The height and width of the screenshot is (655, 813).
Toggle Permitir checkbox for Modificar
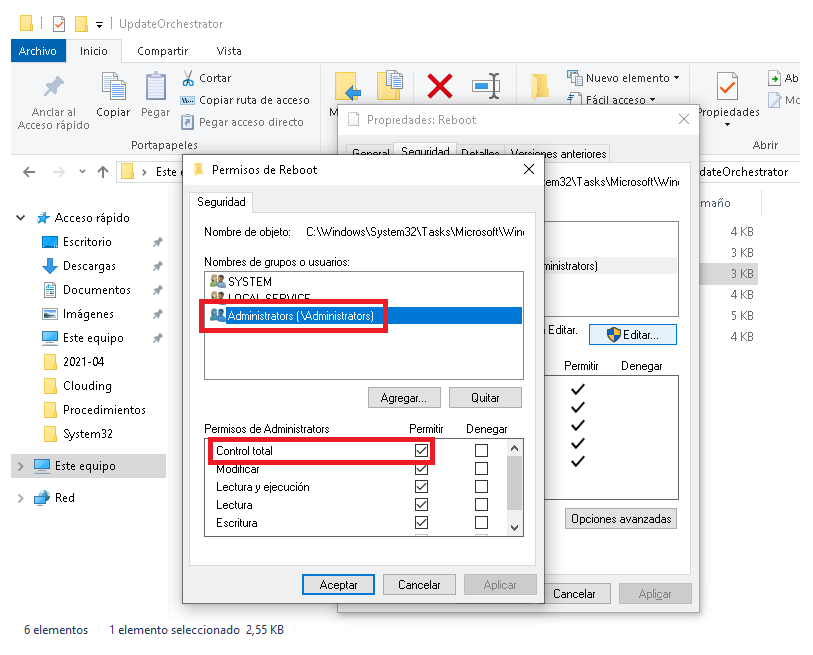(422, 469)
